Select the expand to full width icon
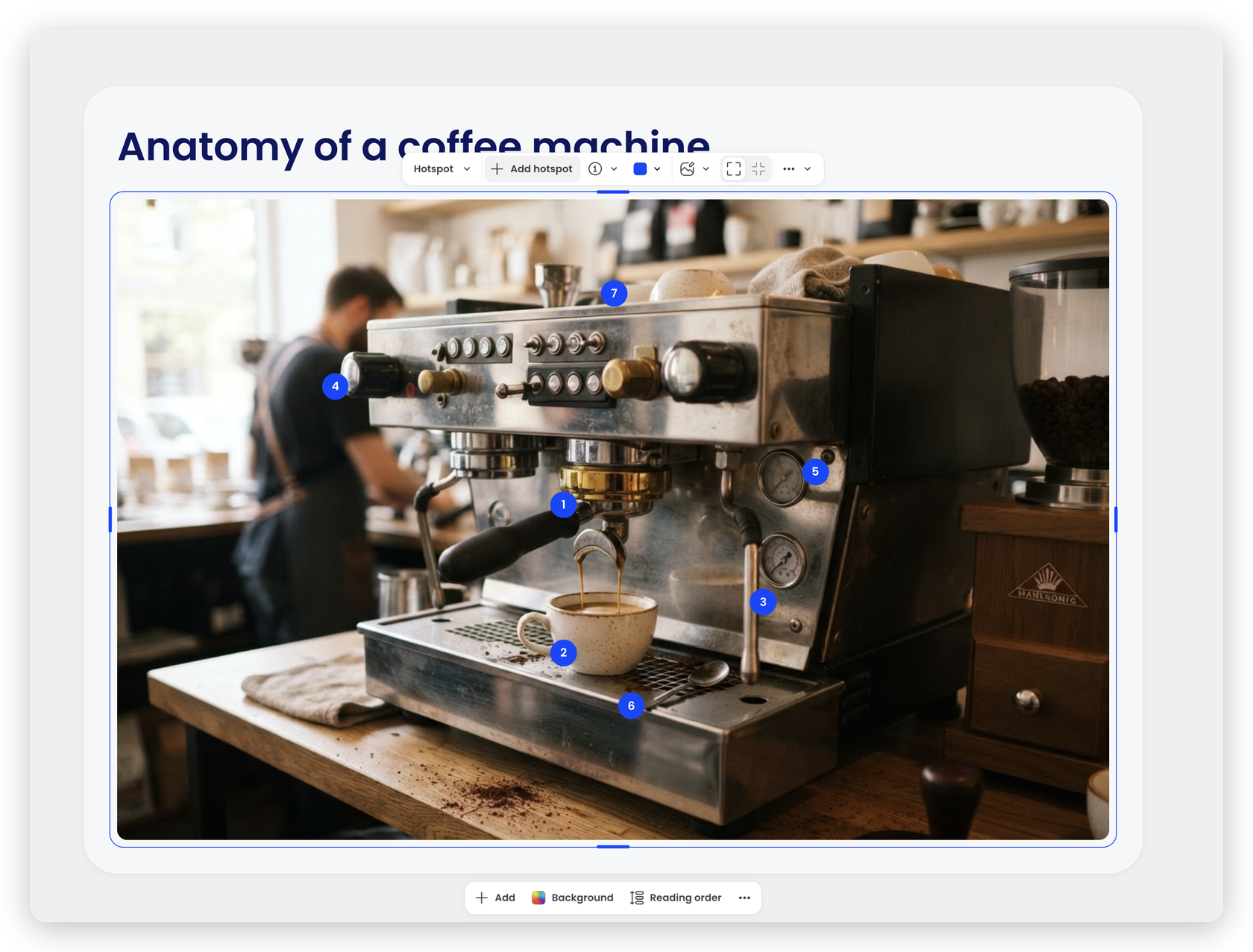The height and width of the screenshot is (952, 1253). point(734,169)
